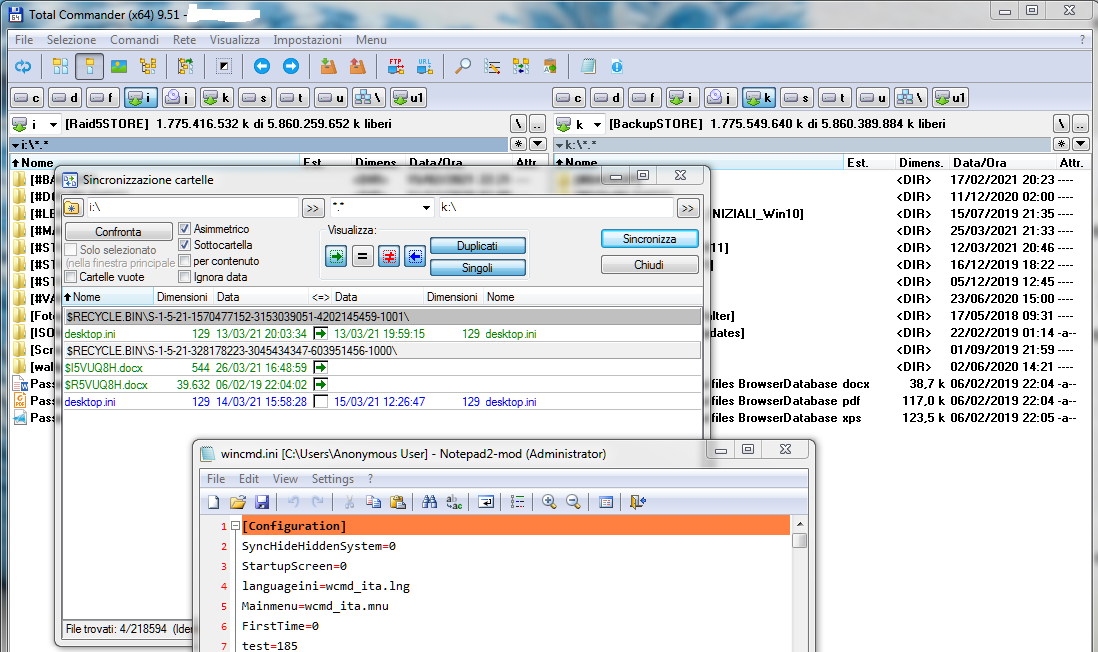Click the multi-rename tool icon

492,67
